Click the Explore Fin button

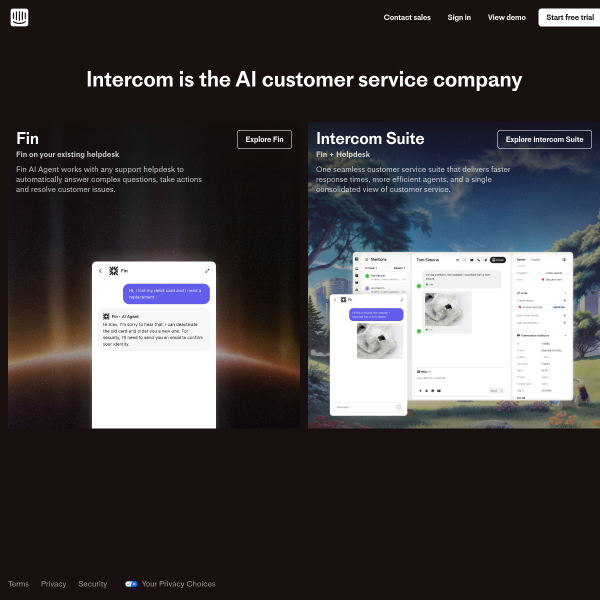coord(264,140)
